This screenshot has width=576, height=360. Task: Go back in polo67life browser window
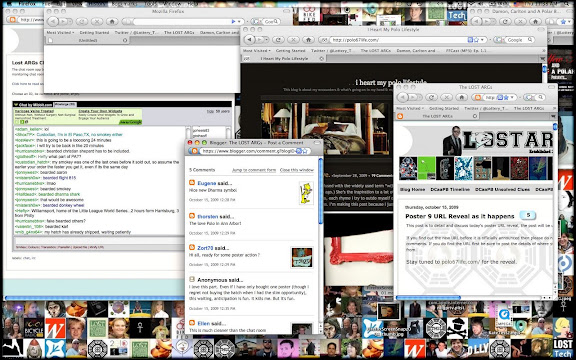pyautogui.click(x=250, y=40)
